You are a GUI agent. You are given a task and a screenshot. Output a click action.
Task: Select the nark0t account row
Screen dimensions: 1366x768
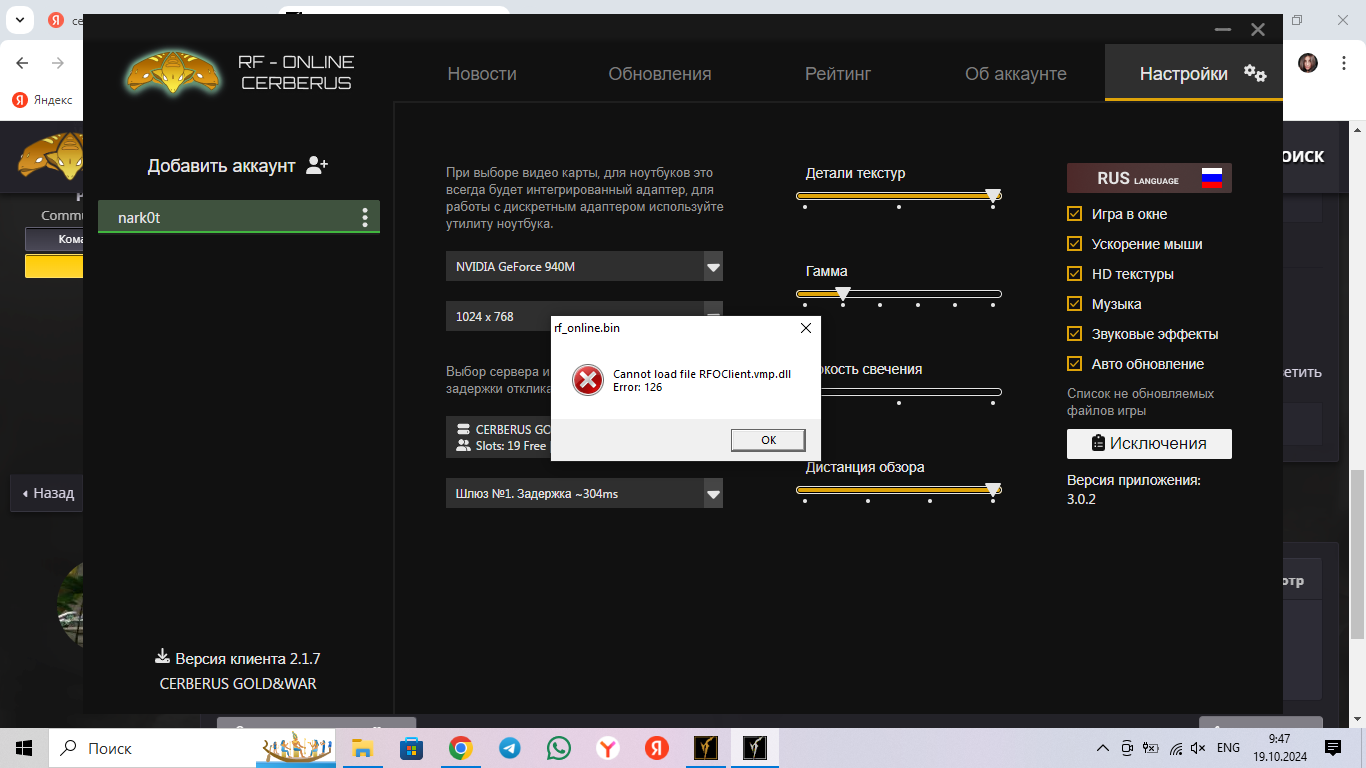pos(239,217)
